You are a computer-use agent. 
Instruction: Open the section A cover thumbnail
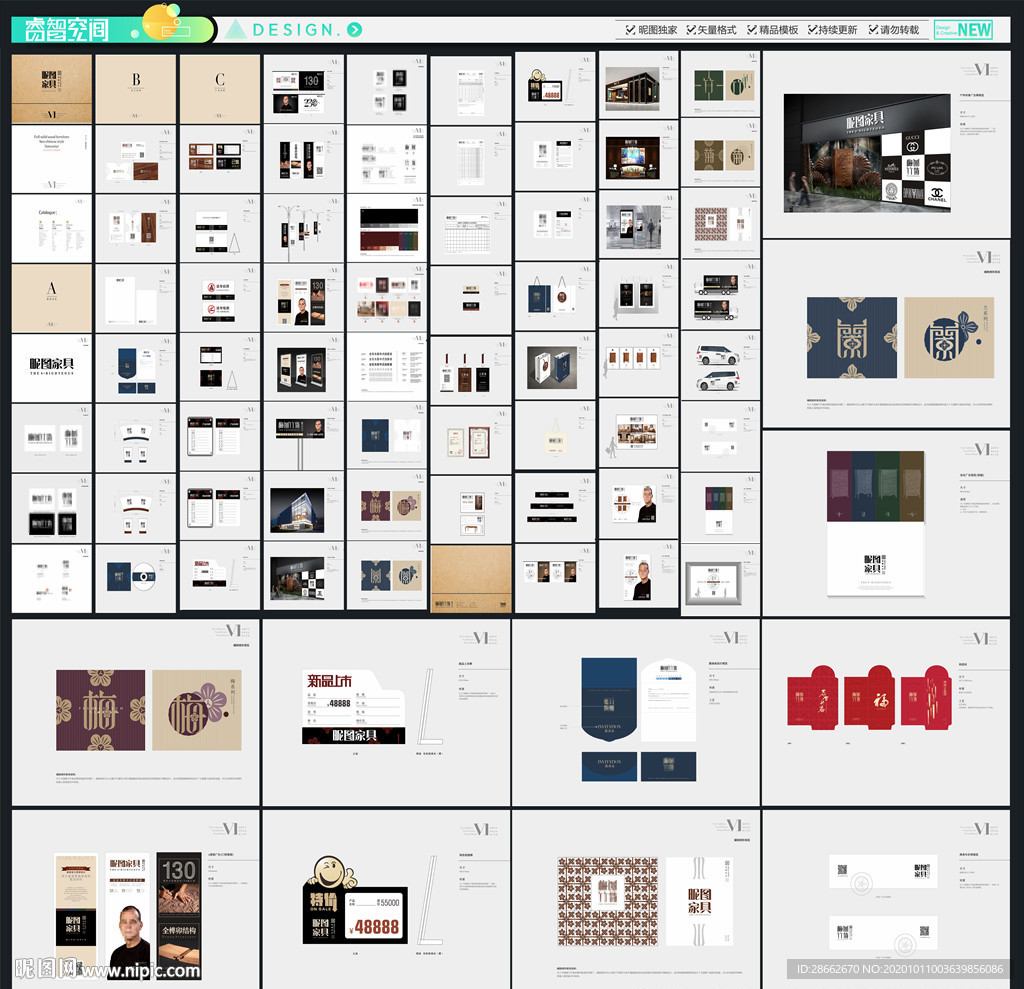click(x=52, y=298)
